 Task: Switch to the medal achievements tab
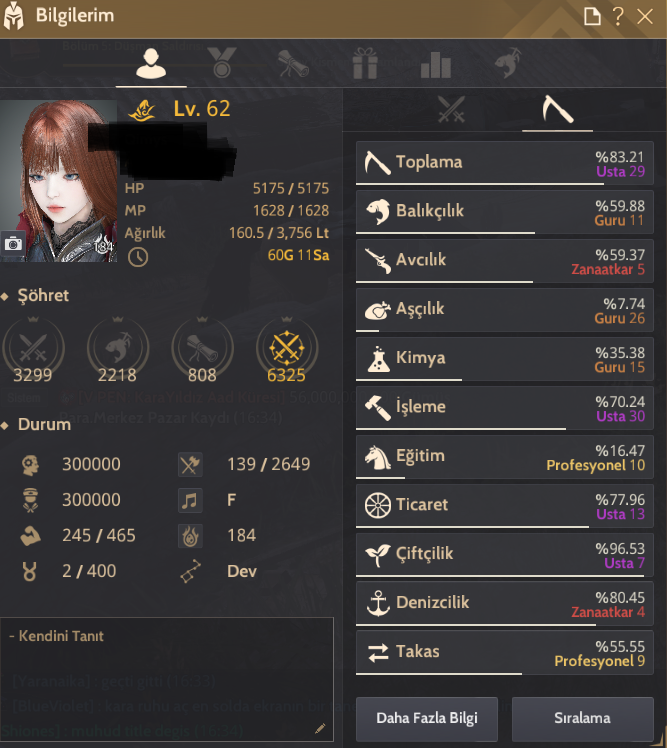click(222, 63)
